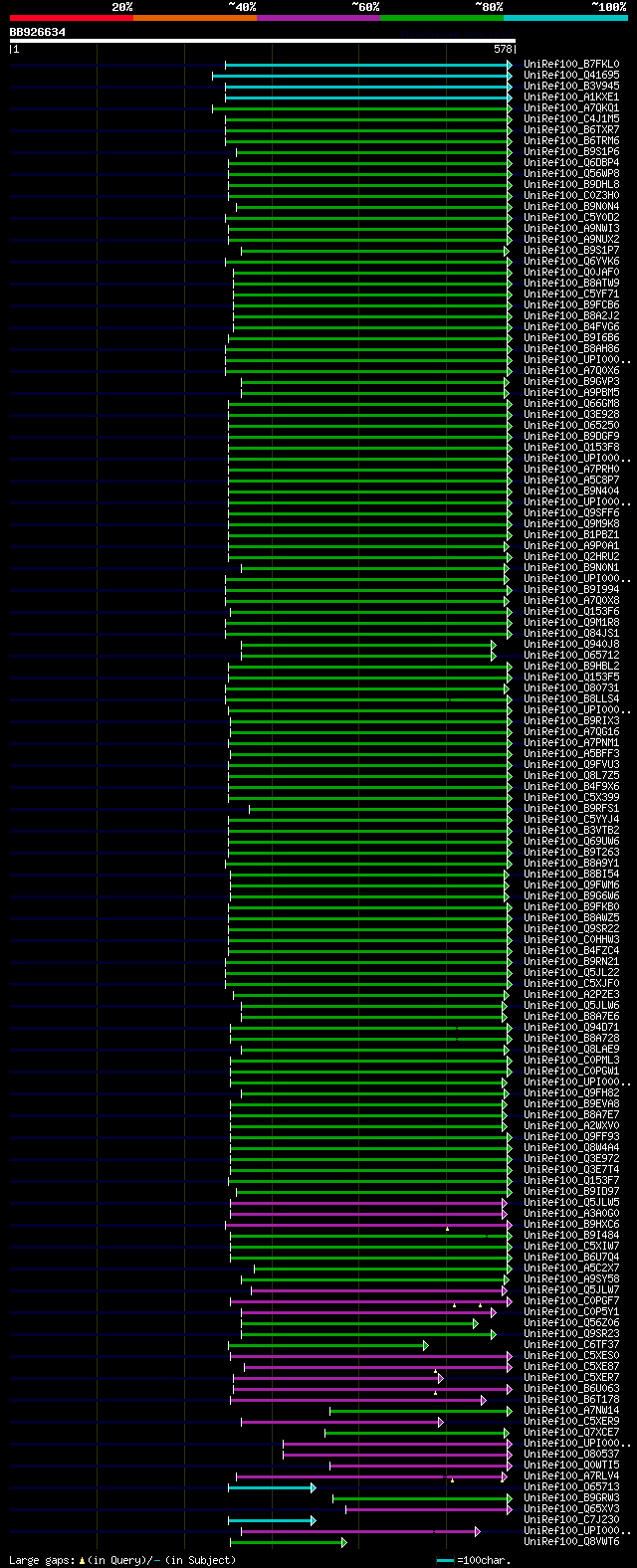Select label UniRef100_C0Z3H0
This screenshot has width=637, height=1568.
click(x=571, y=196)
